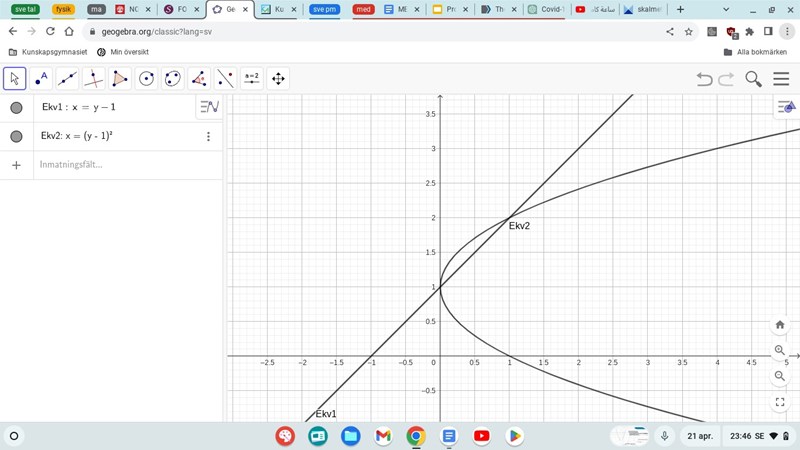Toggle the algebra style bar button

209,107
